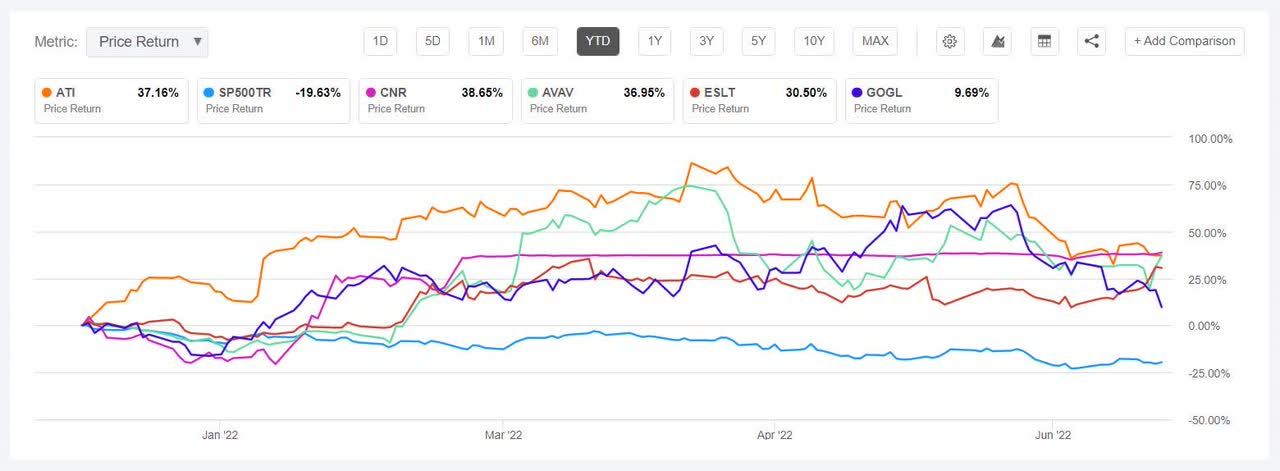The width and height of the screenshot is (1280, 471).
Task: Select the 5D time range button
Action: (x=433, y=41)
